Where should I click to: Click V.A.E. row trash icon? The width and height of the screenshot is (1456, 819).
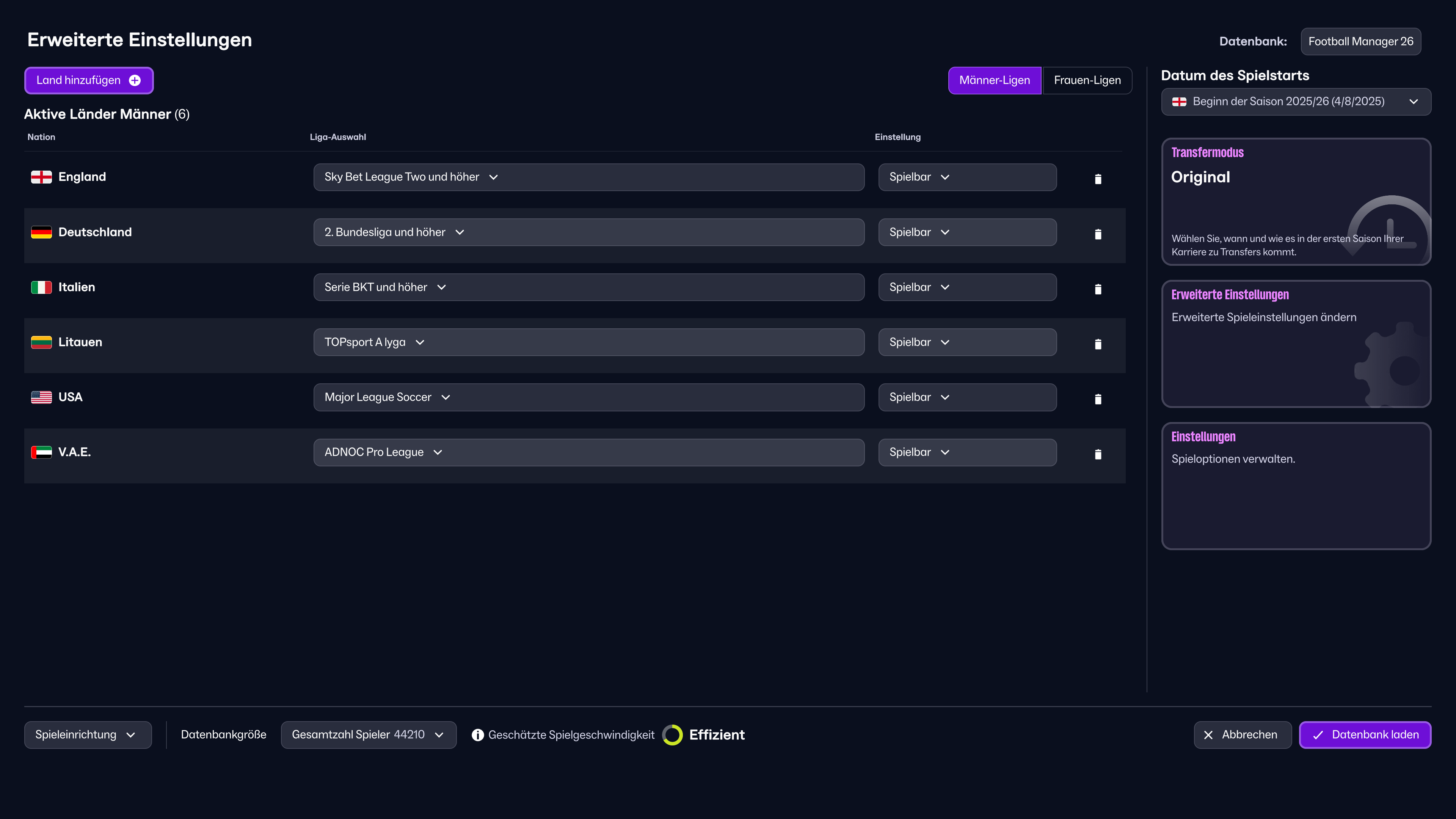tap(1098, 454)
